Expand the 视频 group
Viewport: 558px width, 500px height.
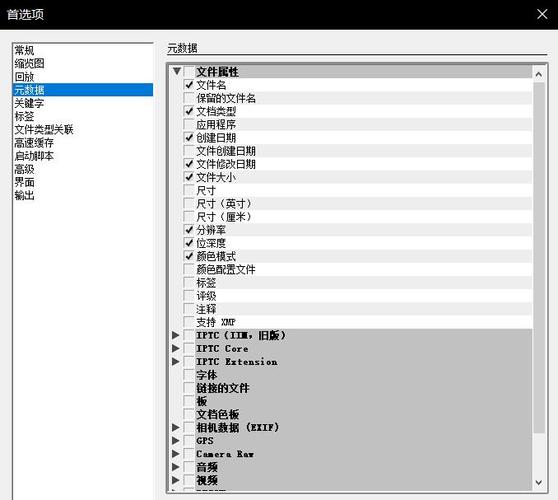tap(175, 480)
